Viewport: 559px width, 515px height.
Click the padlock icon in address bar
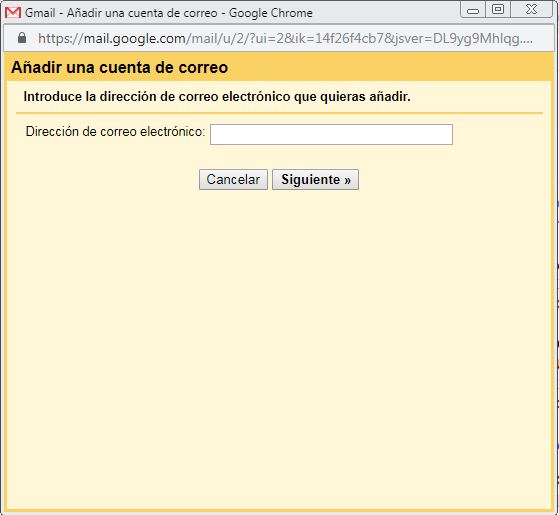point(22,38)
